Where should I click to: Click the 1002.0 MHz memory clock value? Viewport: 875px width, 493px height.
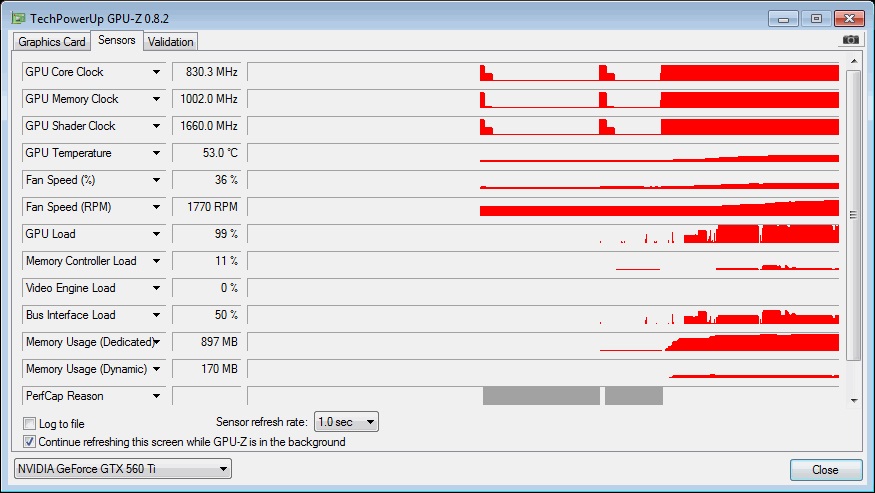point(207,99)
